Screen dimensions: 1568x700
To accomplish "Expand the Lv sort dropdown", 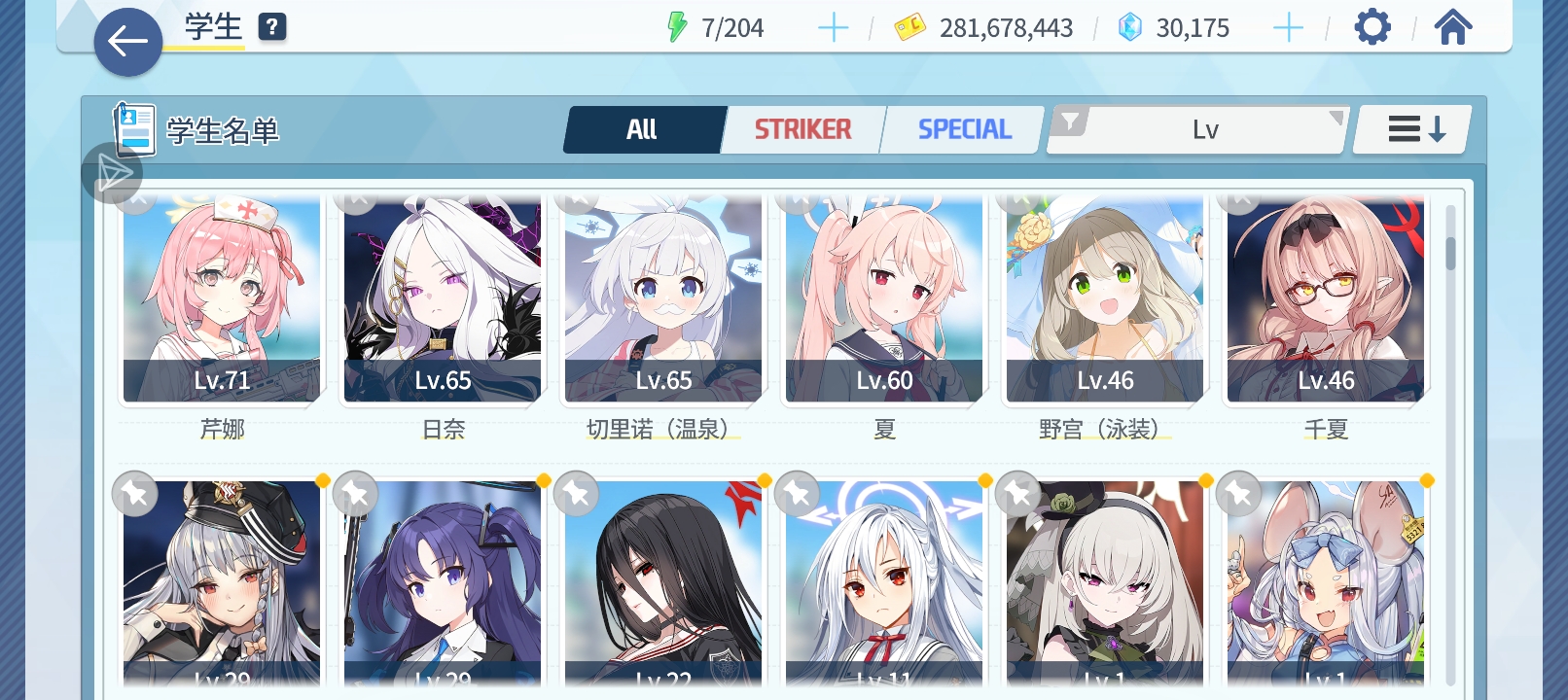I will coord(1206,130).
